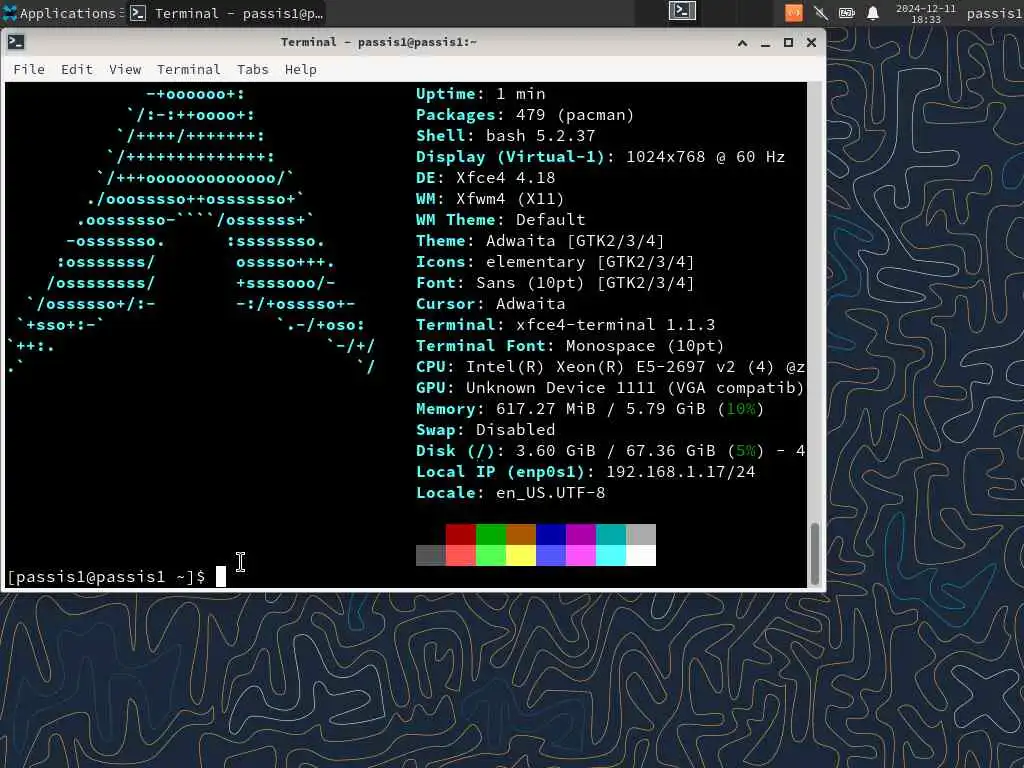Click the 'Swap: Disabled' line

(x=485, y=430)
